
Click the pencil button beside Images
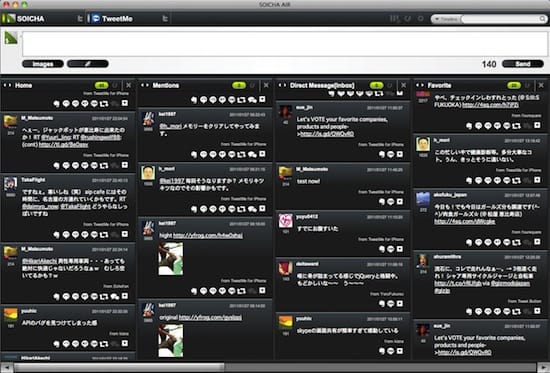(x=88, y=64)
